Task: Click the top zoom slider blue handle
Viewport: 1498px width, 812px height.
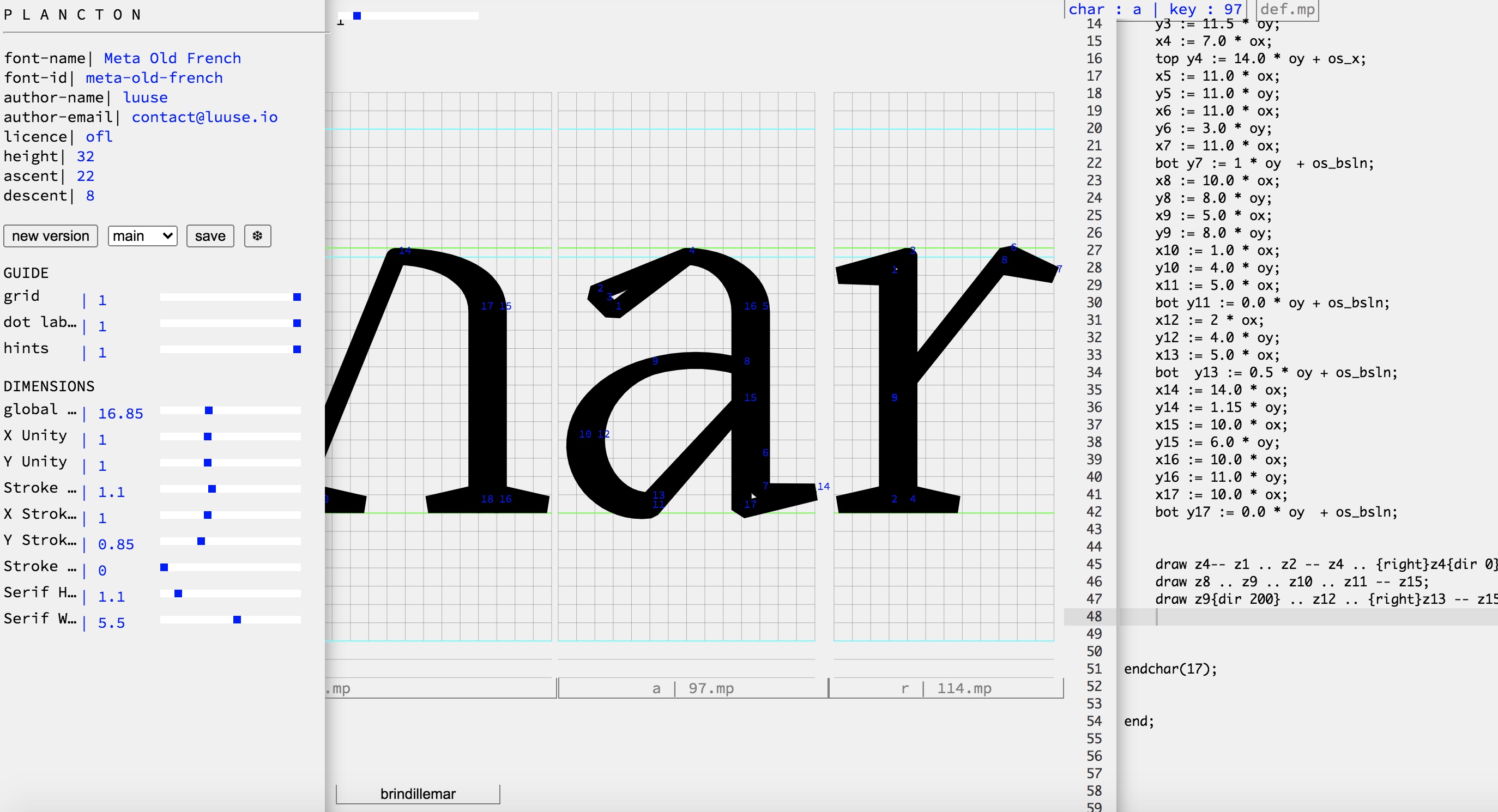Action: tap(357, 16)
